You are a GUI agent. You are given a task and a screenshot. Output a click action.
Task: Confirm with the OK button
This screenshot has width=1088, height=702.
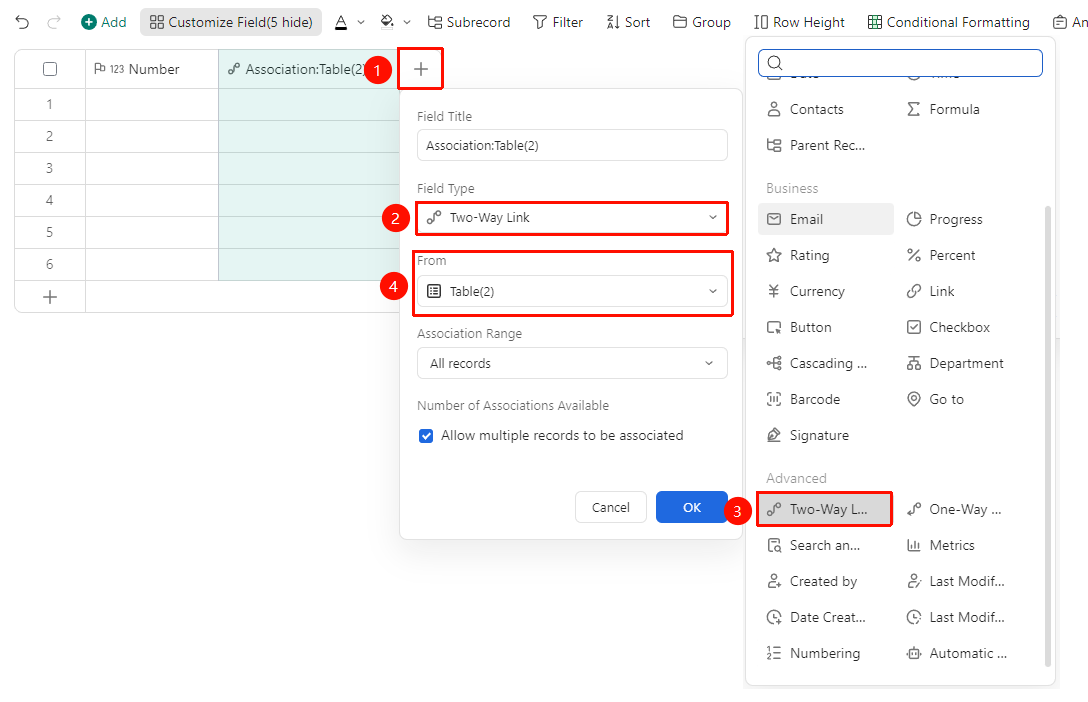point(692,507)
